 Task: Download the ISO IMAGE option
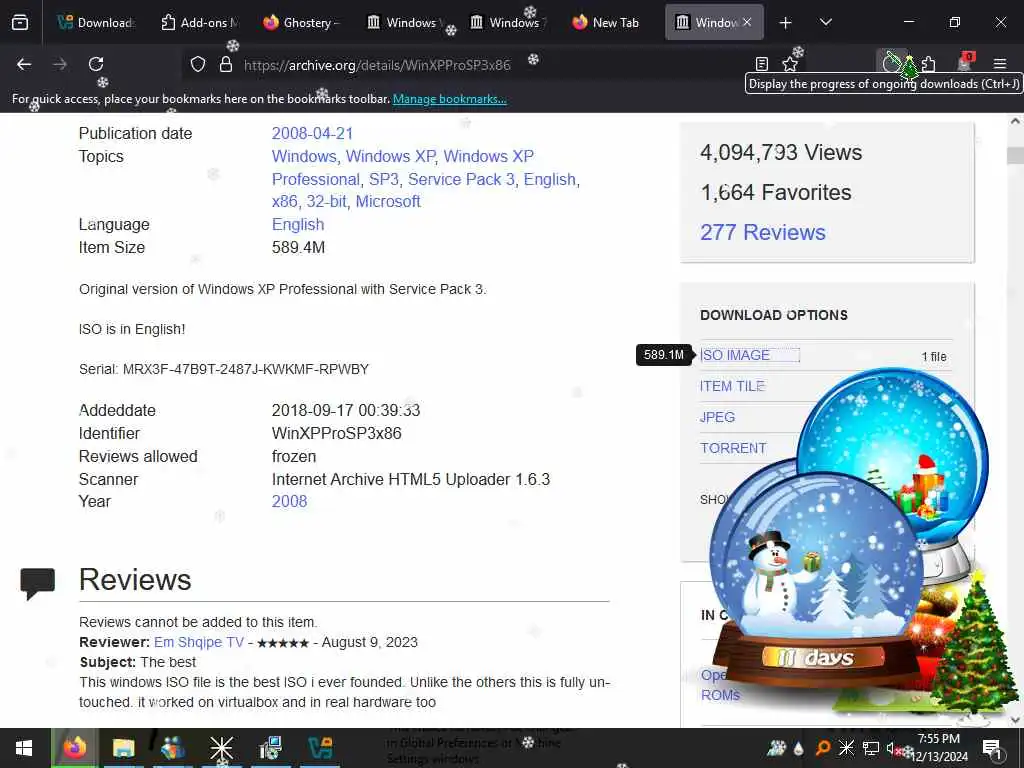(735, 355)
